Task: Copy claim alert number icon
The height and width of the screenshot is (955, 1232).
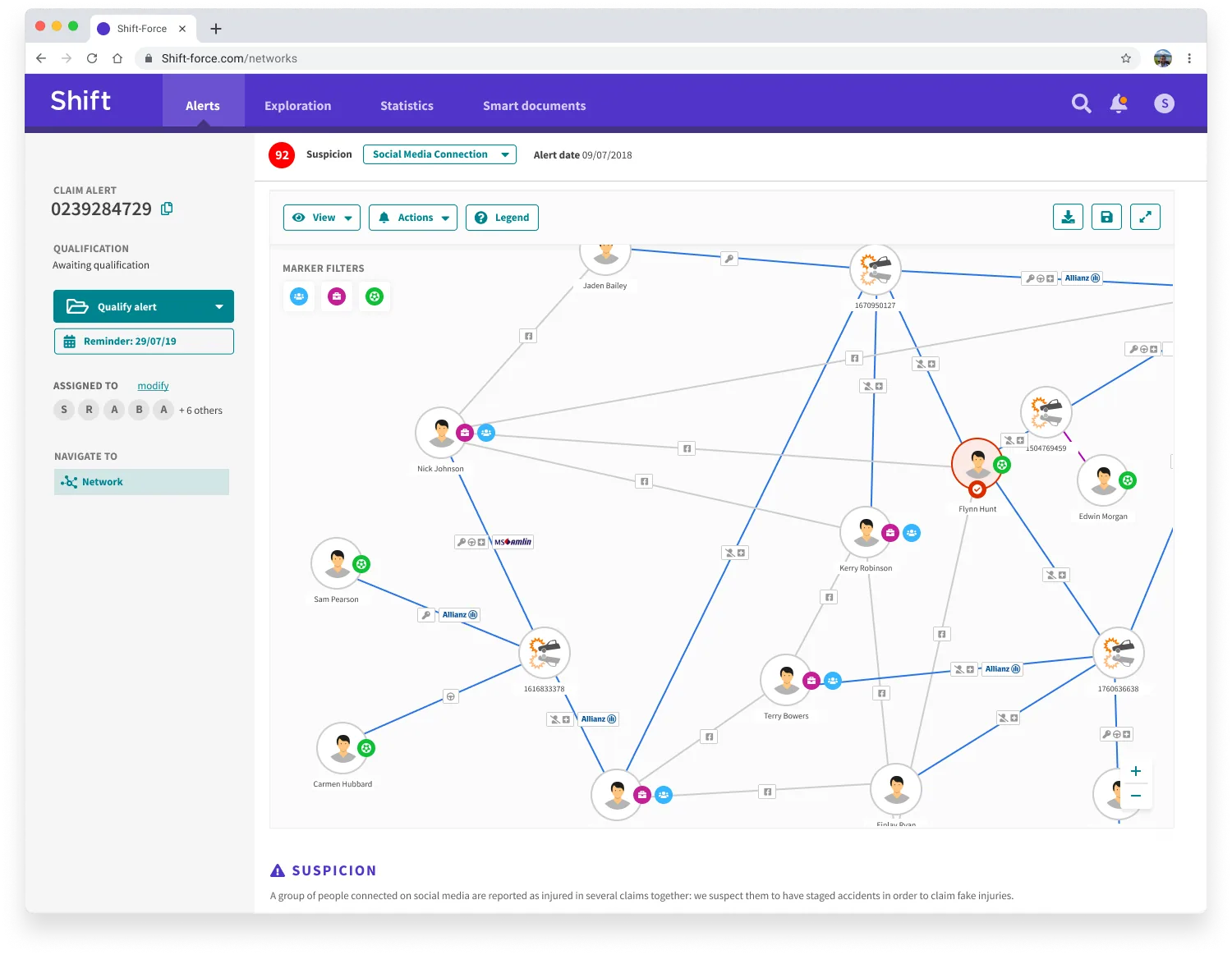Action: (x=167, y=209)
